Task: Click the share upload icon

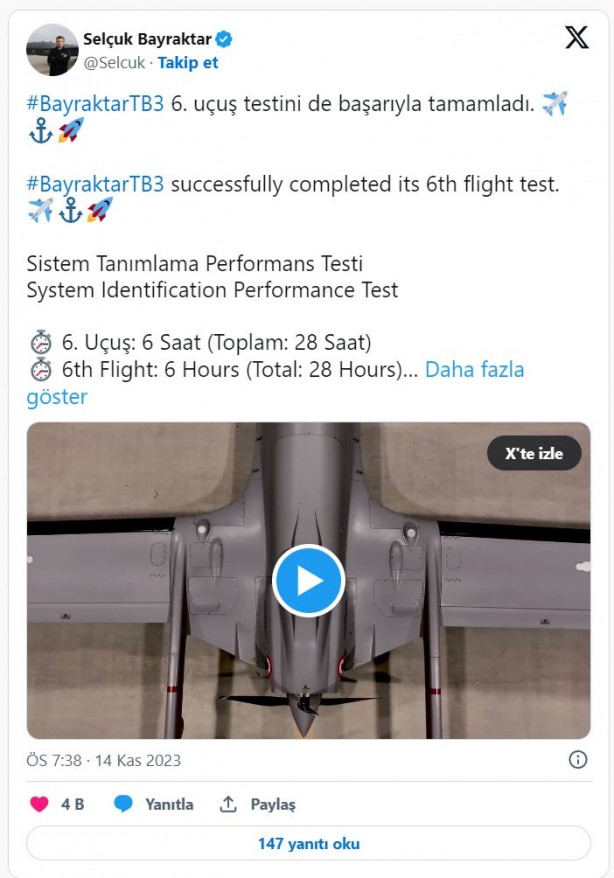Action: pos(228,804)
